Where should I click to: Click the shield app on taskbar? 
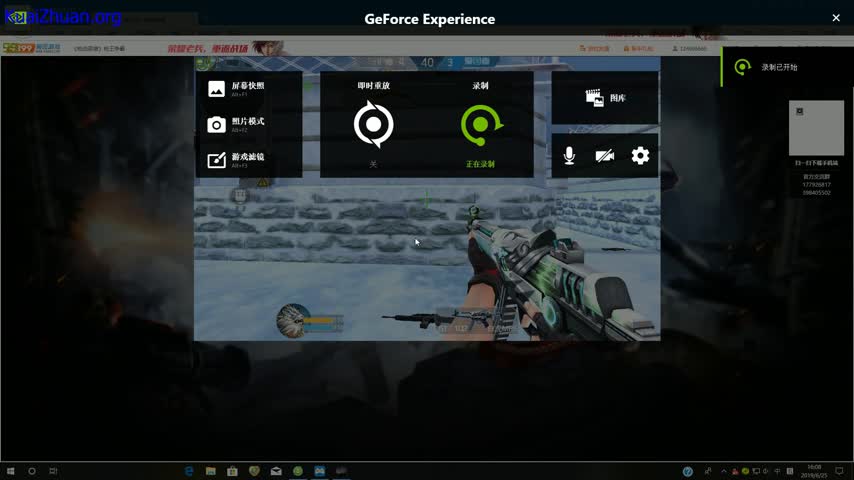click(254, 471)
